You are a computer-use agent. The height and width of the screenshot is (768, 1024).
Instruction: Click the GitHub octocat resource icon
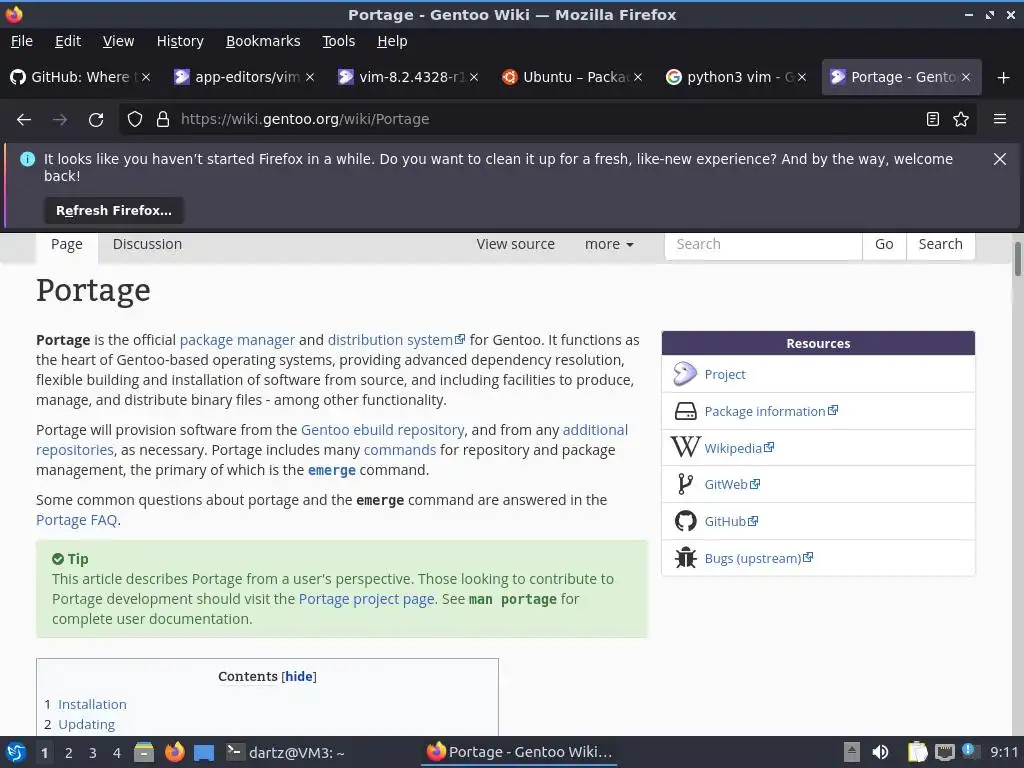coord(685,521)
